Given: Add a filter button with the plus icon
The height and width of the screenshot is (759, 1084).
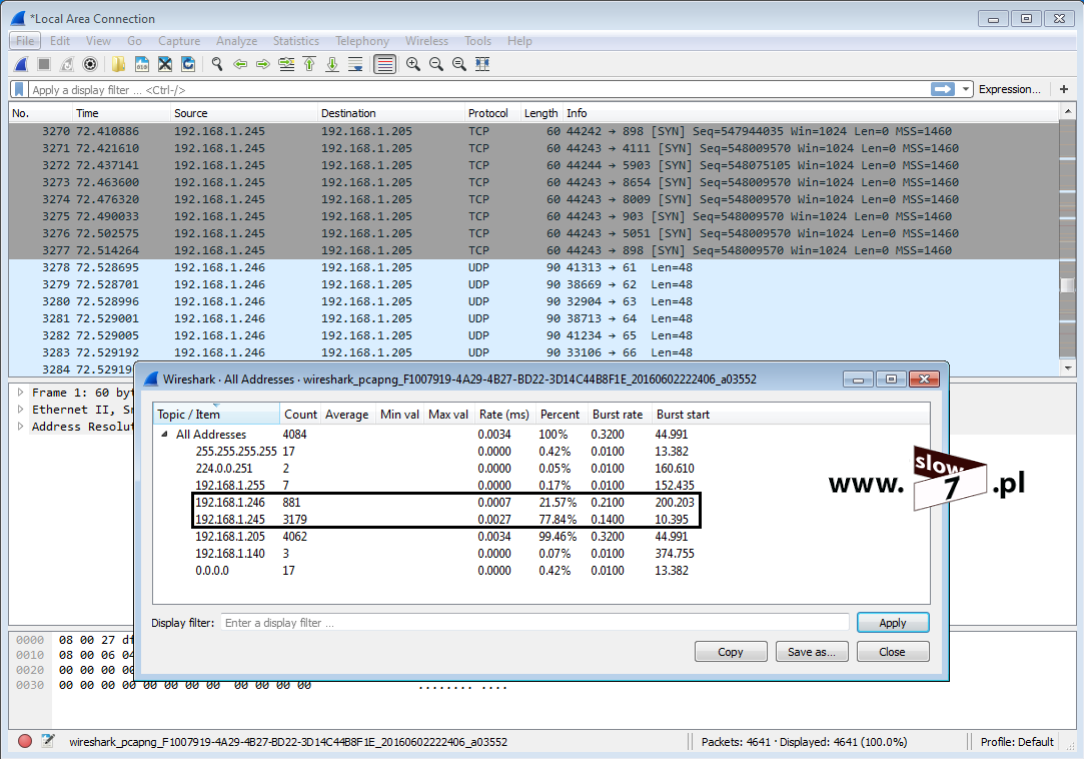Looking at the screenshot, I should click(x=1064, y=89).
